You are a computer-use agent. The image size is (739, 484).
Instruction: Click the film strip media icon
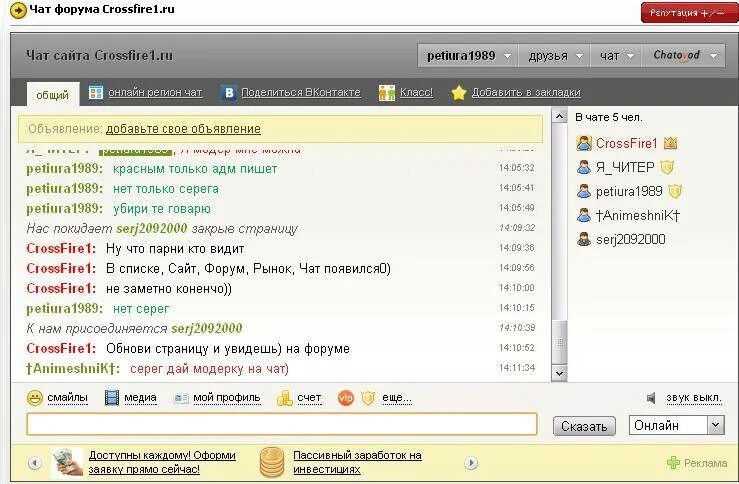click(112, 398)
